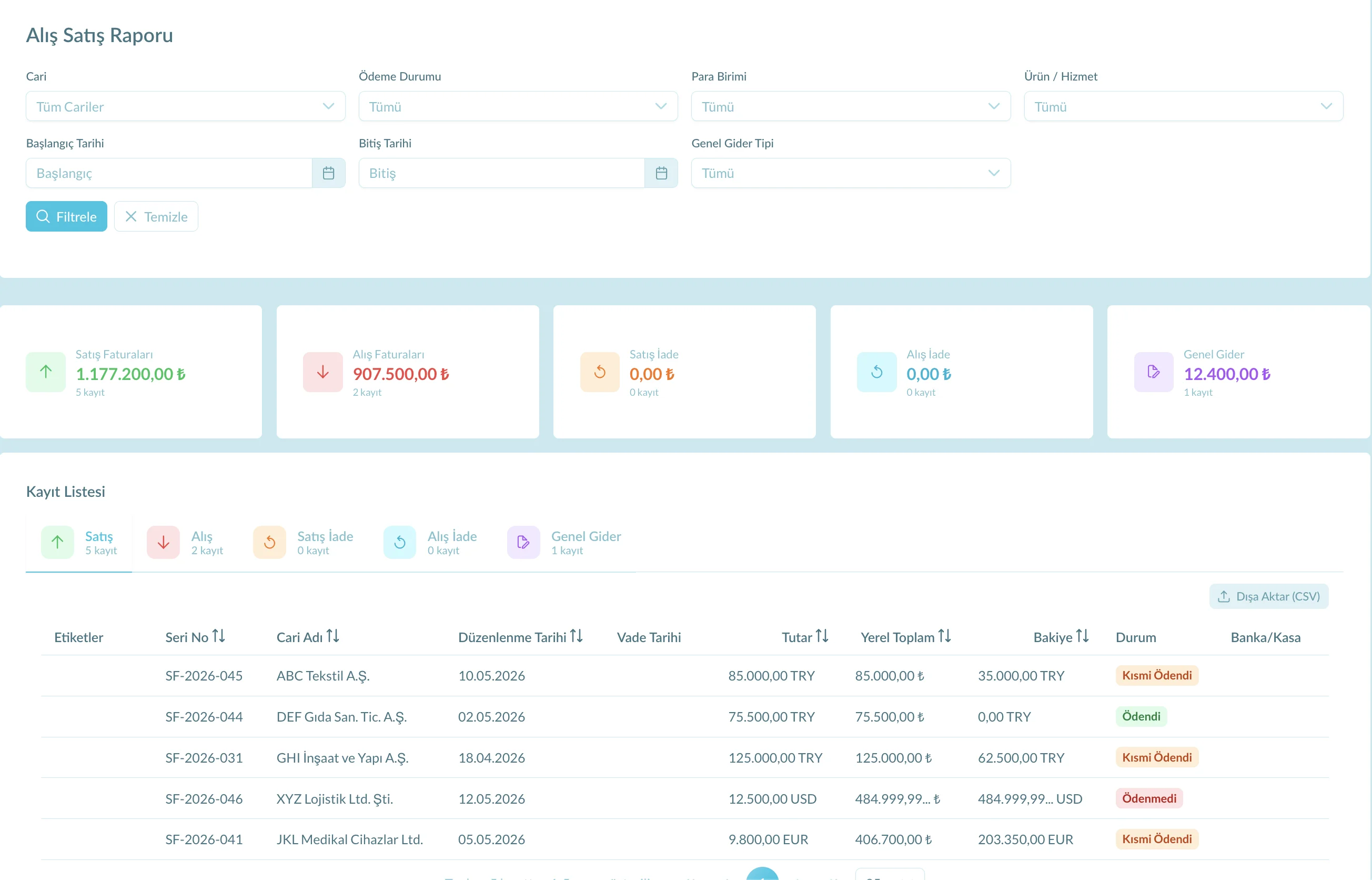Click customer DEF Gıda San. Tic. A.Ş.
The image size is (1372, 880).
pos(341,716)
